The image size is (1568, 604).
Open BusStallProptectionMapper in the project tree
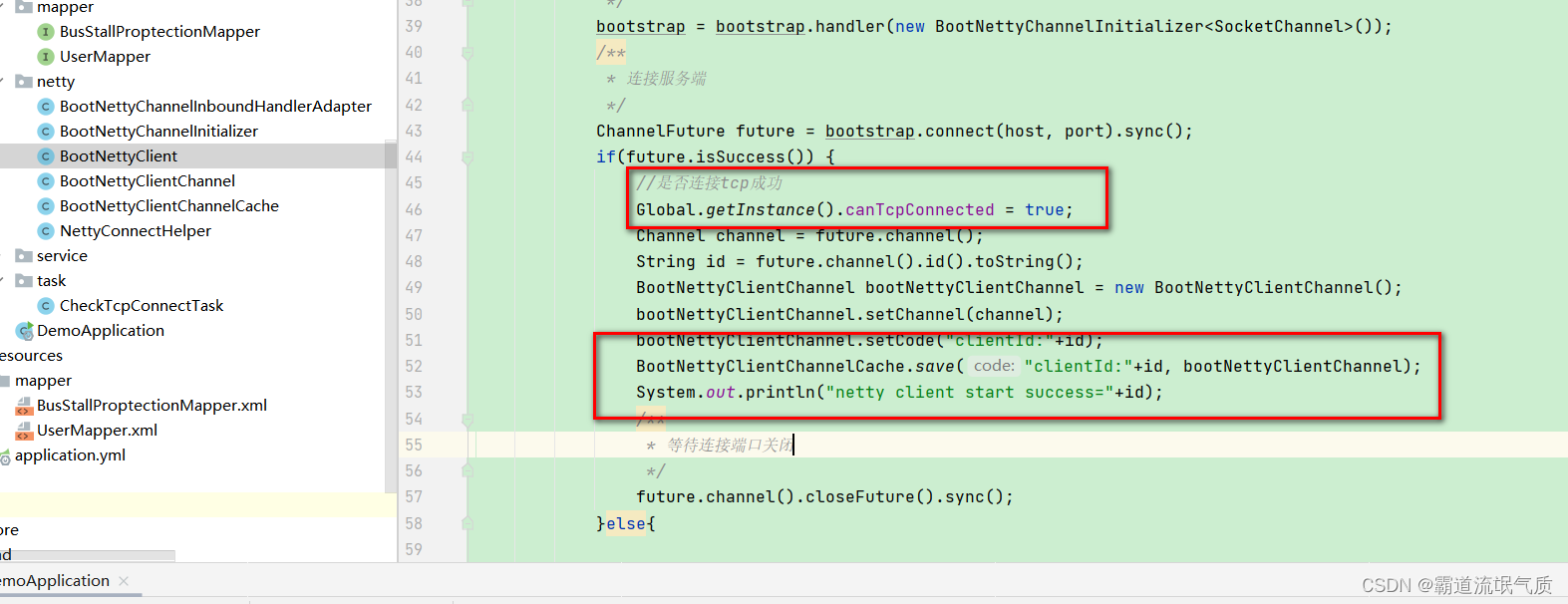click(159, 32)
